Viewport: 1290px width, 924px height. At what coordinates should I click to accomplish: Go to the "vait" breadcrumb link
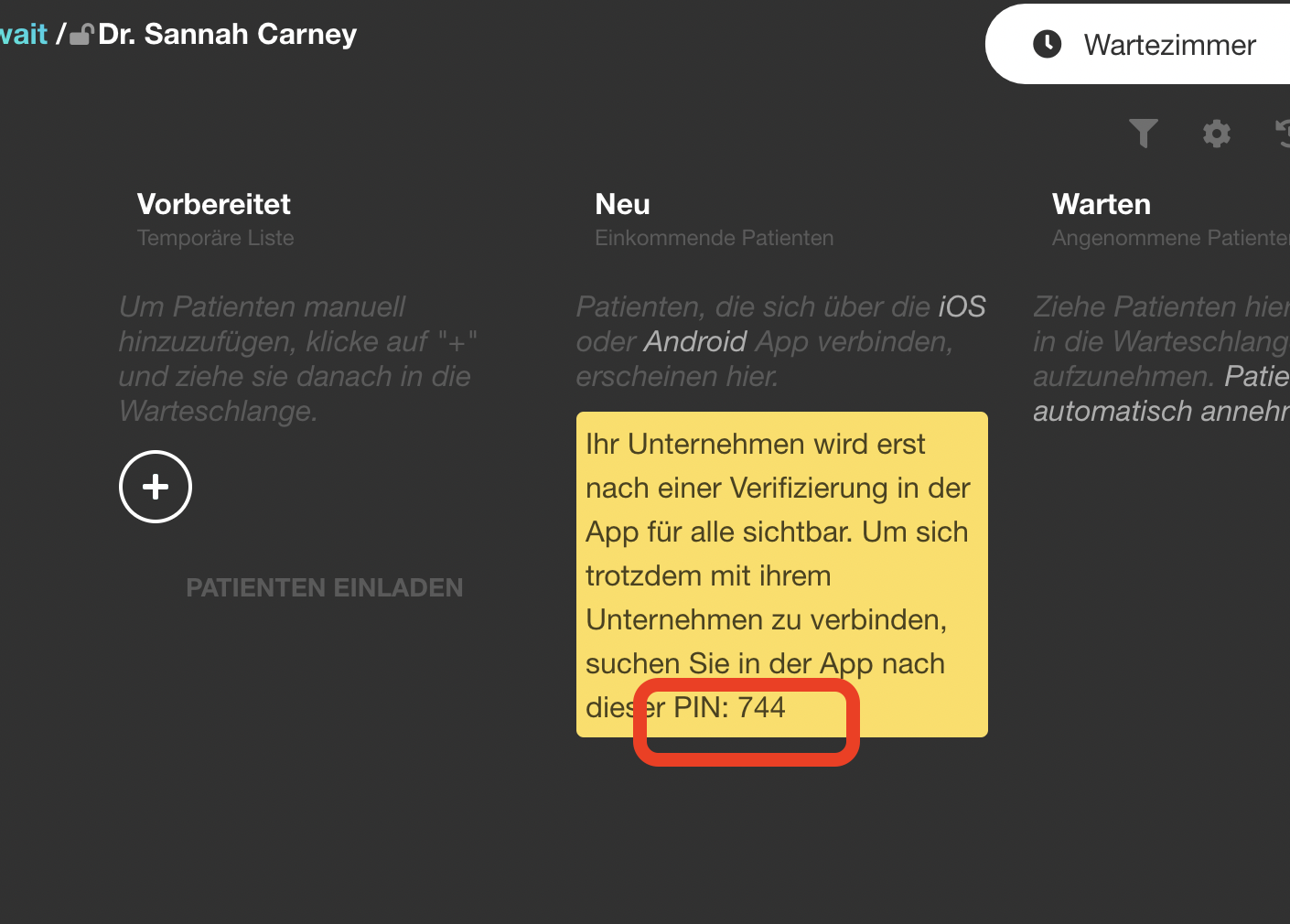[23, 35]
